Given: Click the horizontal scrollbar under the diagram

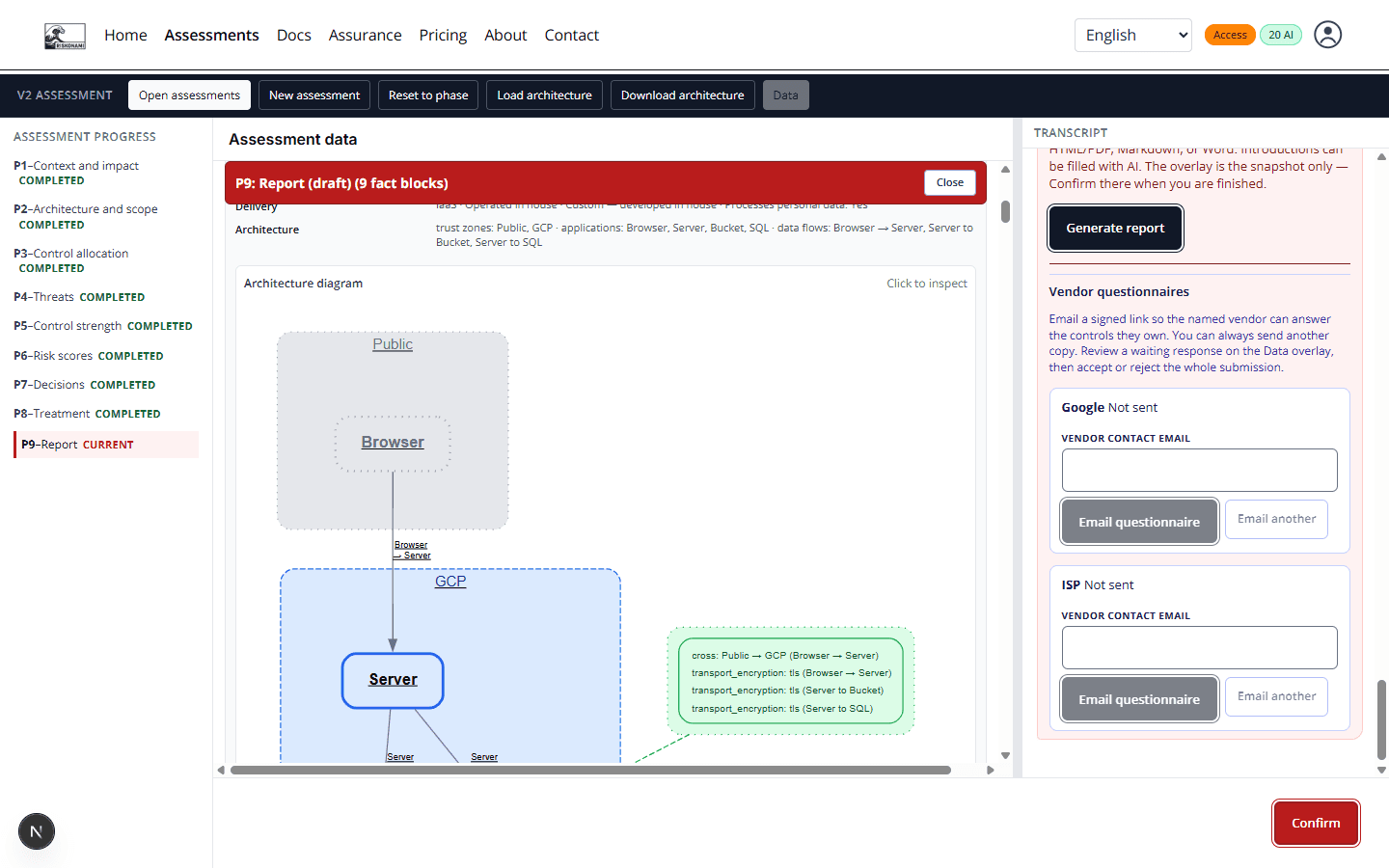Looking at the screenshot, I should [590, 770].
